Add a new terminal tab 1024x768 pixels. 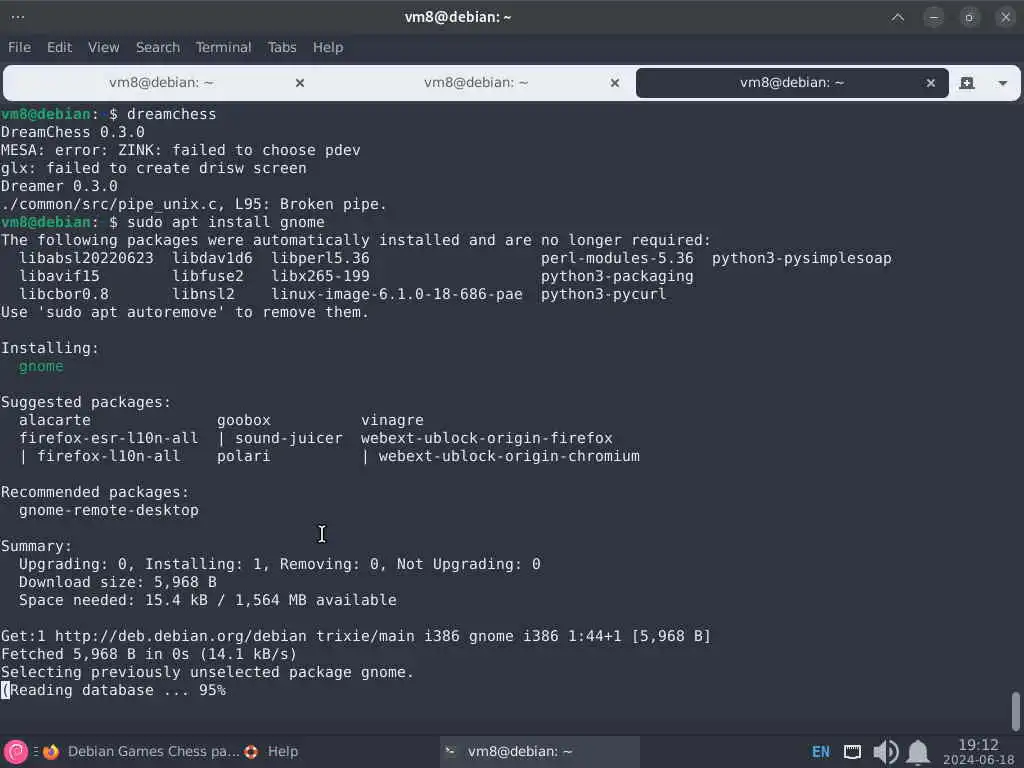pos(967,83)
